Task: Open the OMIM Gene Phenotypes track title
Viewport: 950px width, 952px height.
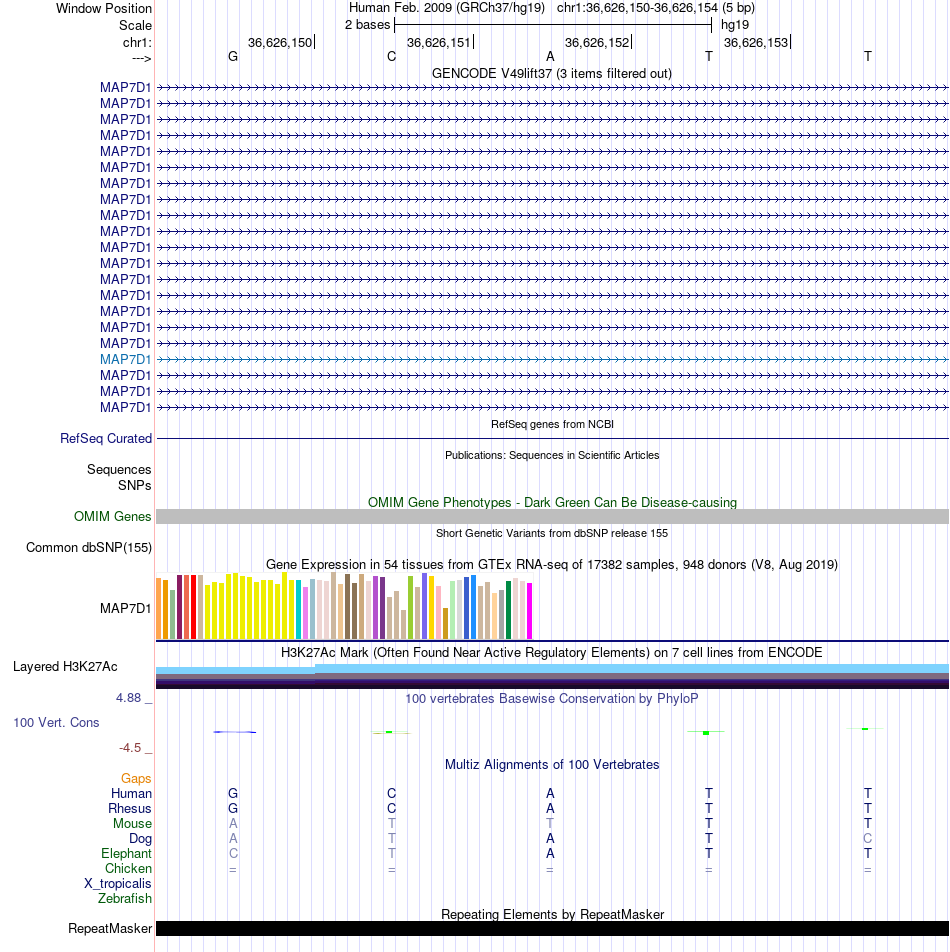Action: [552, 503]
